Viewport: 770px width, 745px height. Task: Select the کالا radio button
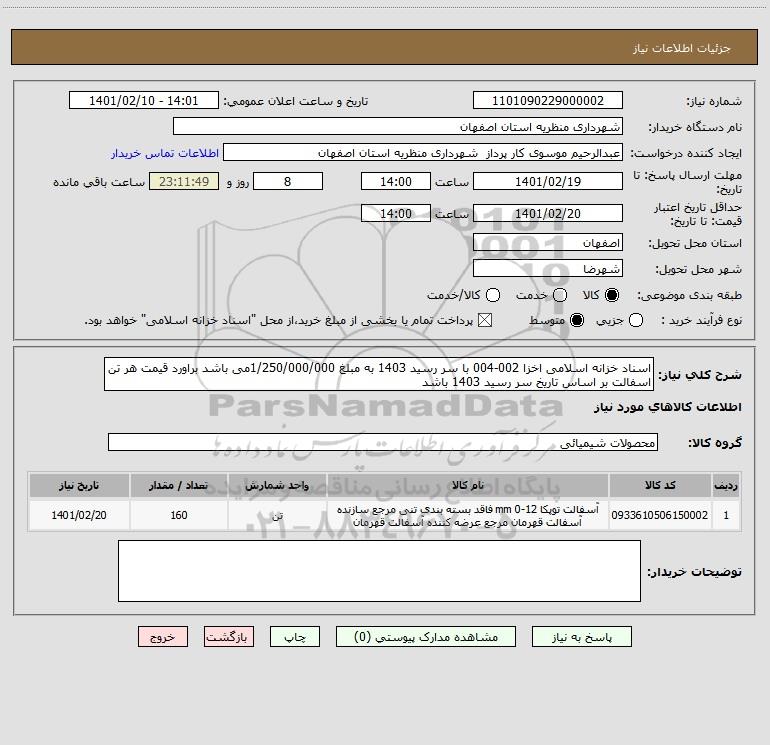pos(612,295)
